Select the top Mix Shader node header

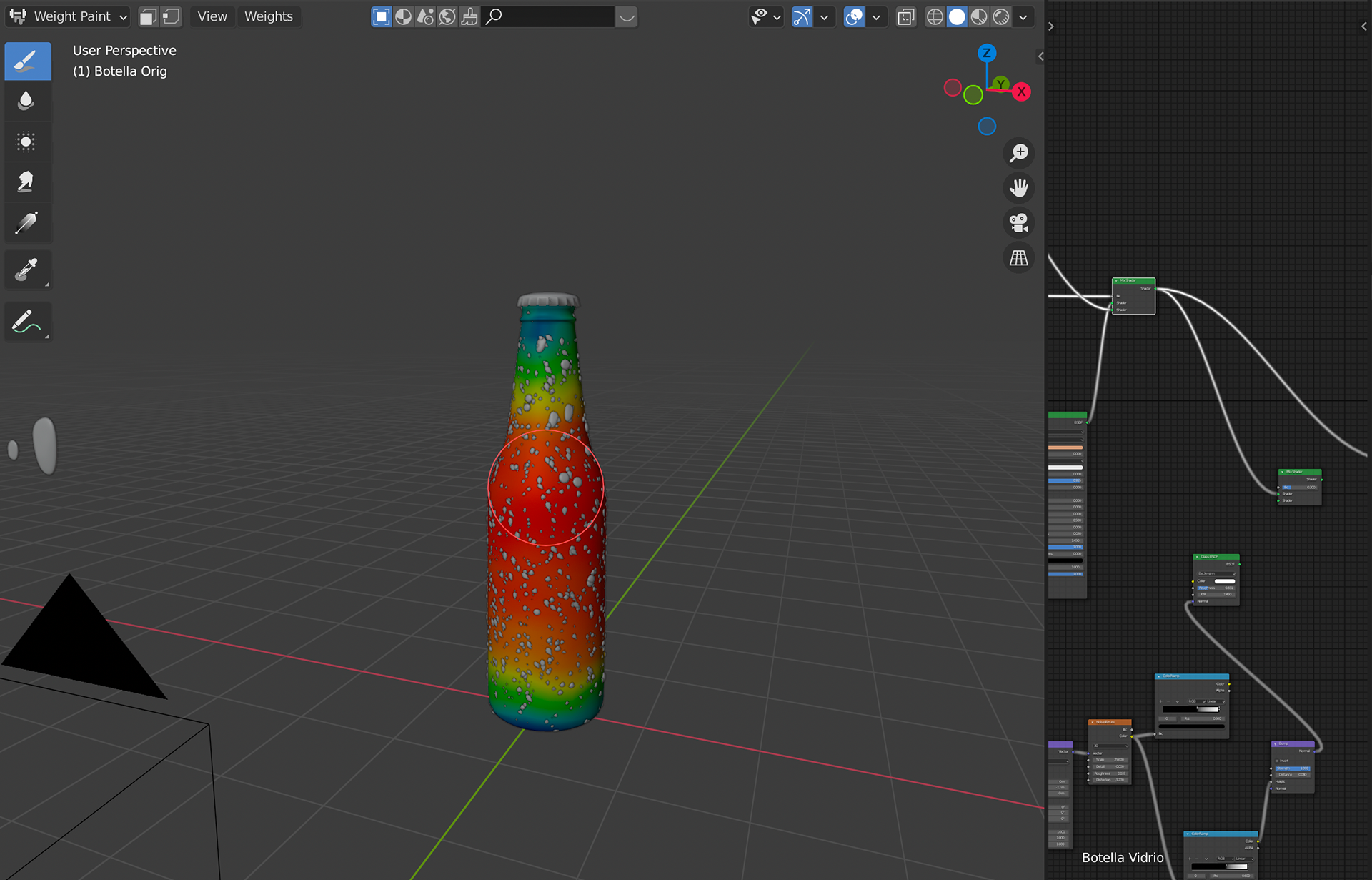(x=1133, y=281)
